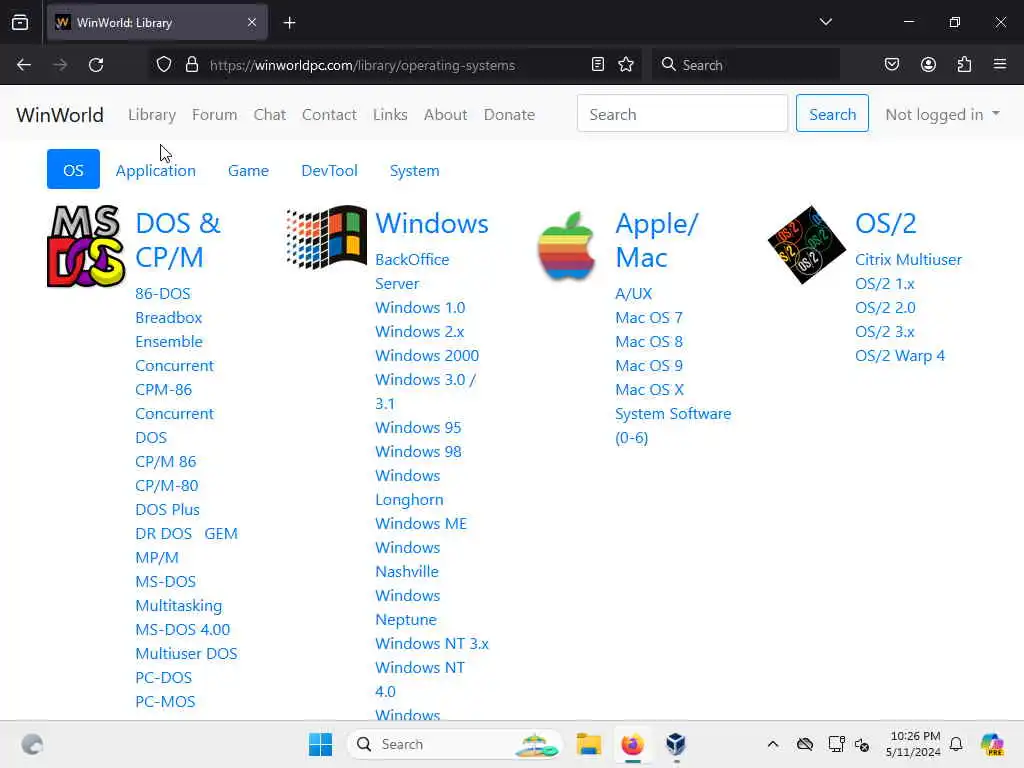Switch to the DevTool category tab
The image size is (1024, 768).
point(329,170)
